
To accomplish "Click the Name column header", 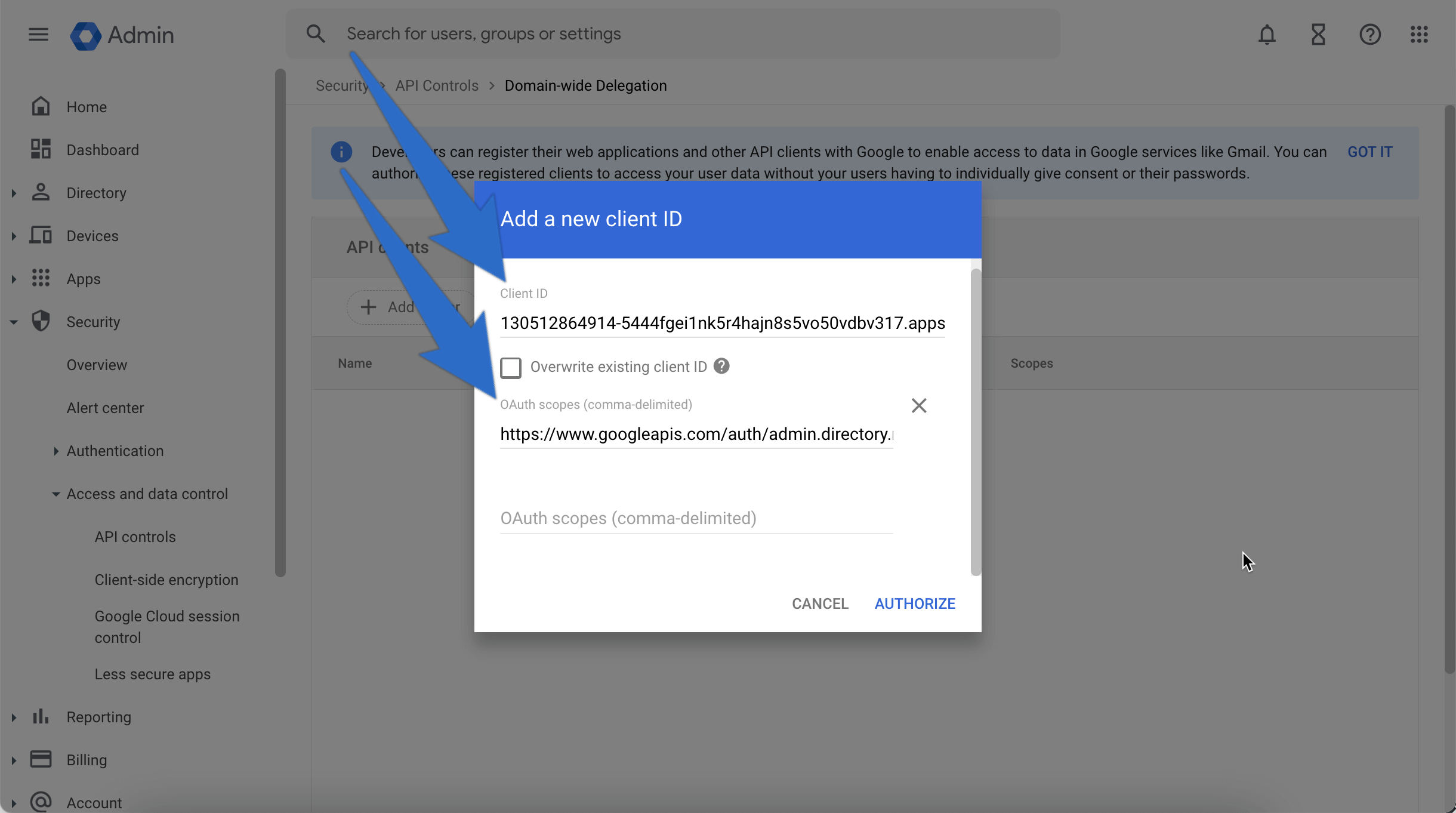I will tap(354, 363).
